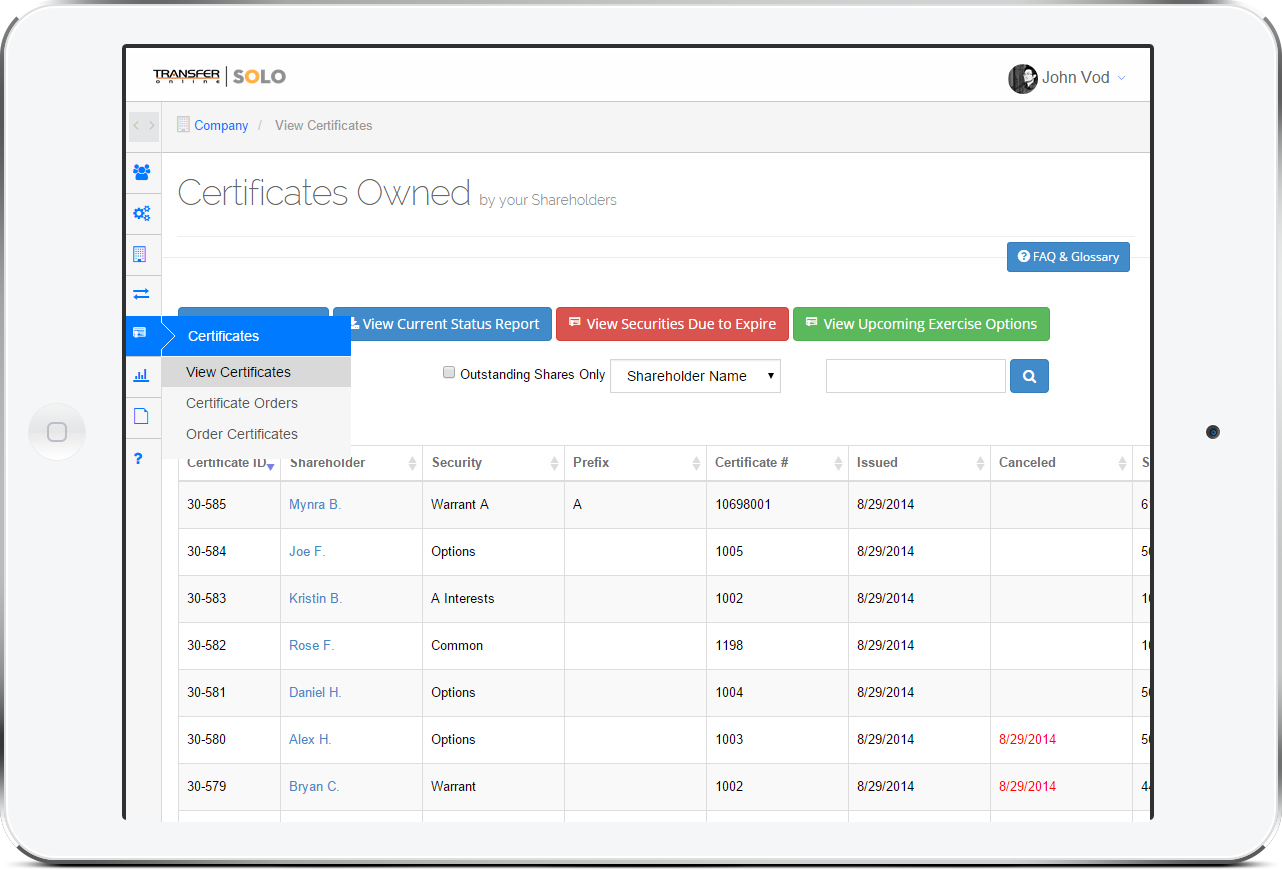Open the Shareholders people icon in sidebar
The width and height of the screenshot is (1282, 870).
pos(142,172)
